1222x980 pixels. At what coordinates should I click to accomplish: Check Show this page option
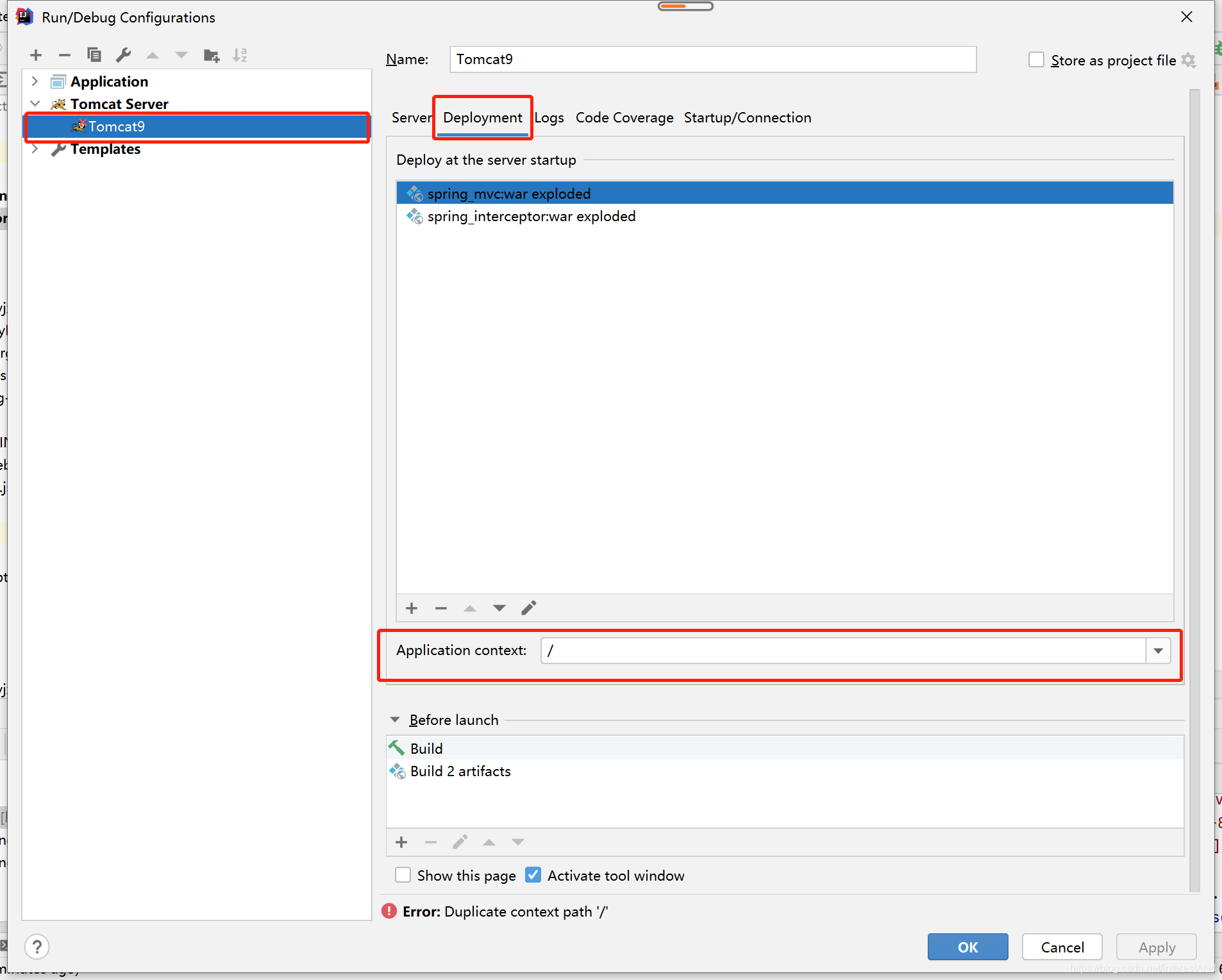point(403,875)
